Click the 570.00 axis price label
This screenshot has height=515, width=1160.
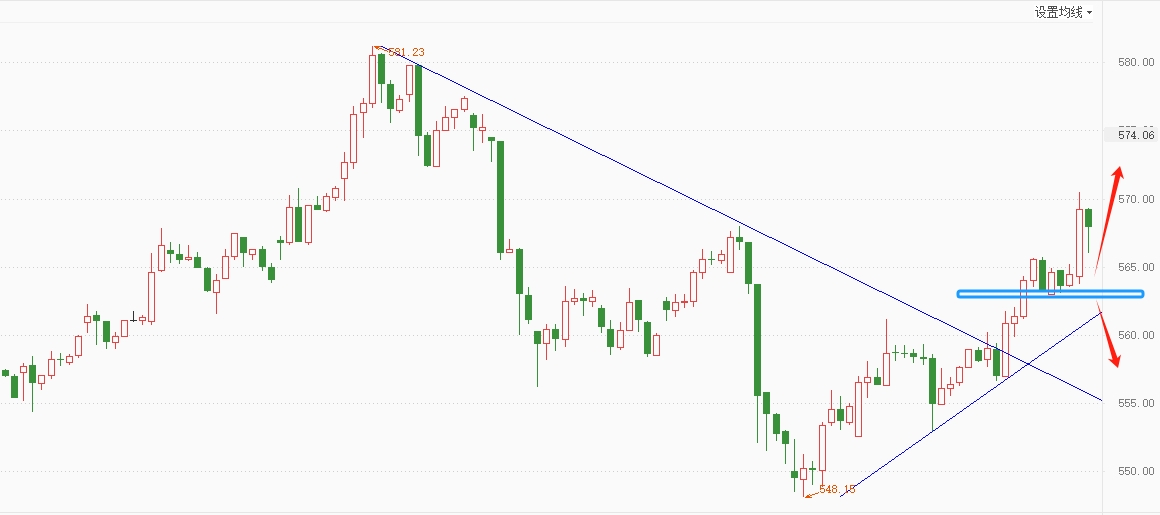tap(1136, 199)
